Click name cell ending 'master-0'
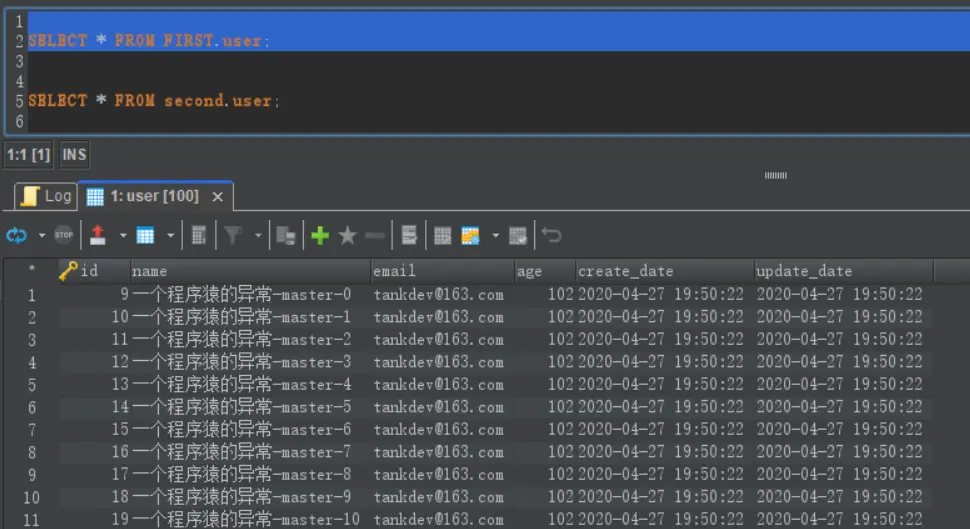Viewport: 970px width, 529px height. [x=250, y=295]
